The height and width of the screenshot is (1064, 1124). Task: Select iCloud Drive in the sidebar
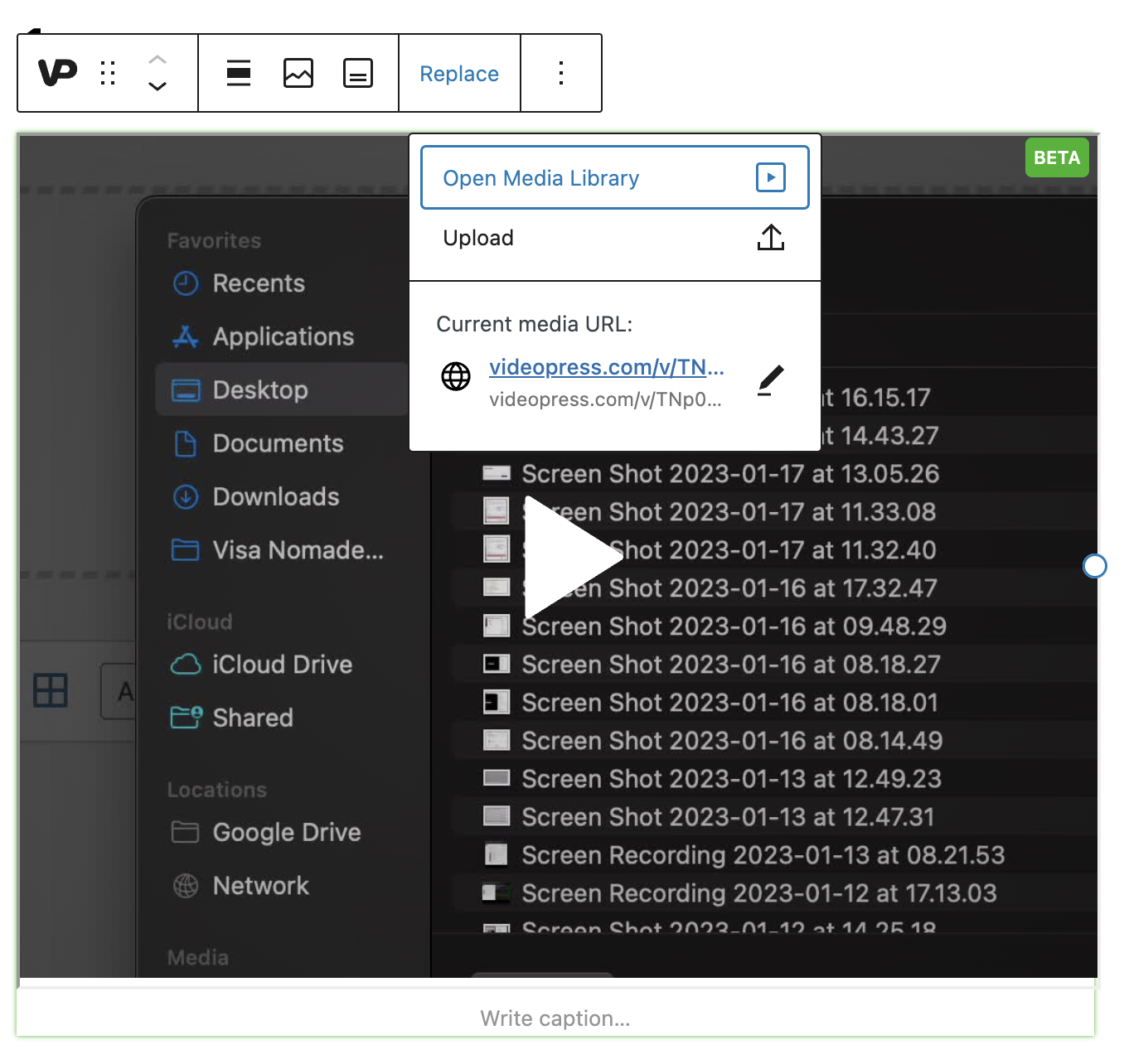coord(282,665)
